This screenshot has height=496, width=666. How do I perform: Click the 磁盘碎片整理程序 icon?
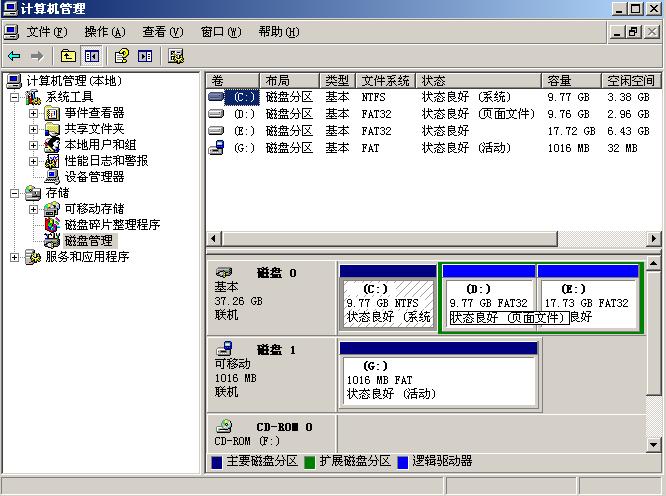(52, 225)
